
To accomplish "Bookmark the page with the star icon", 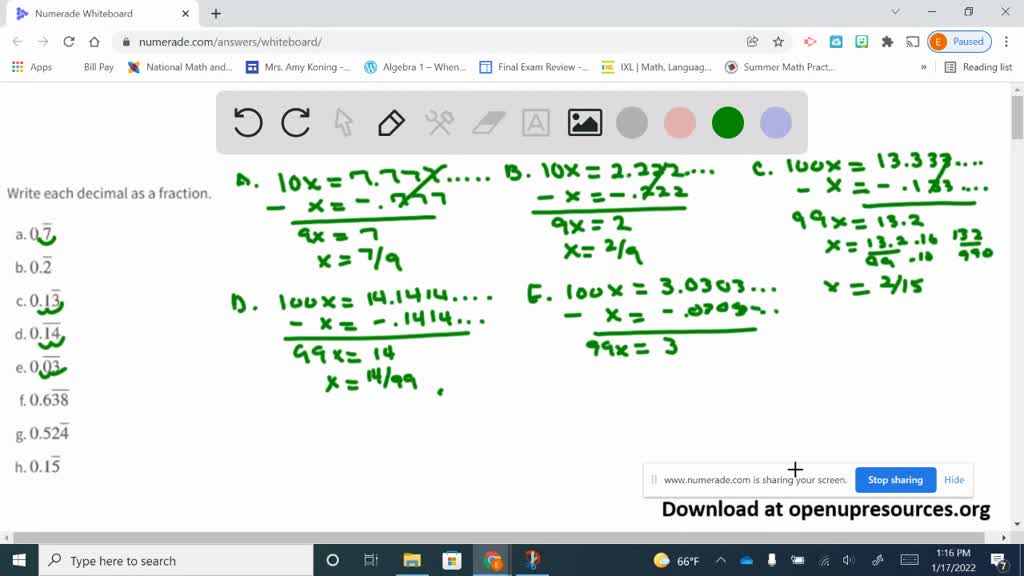I will pyautogui.click(x=776, y=43).
